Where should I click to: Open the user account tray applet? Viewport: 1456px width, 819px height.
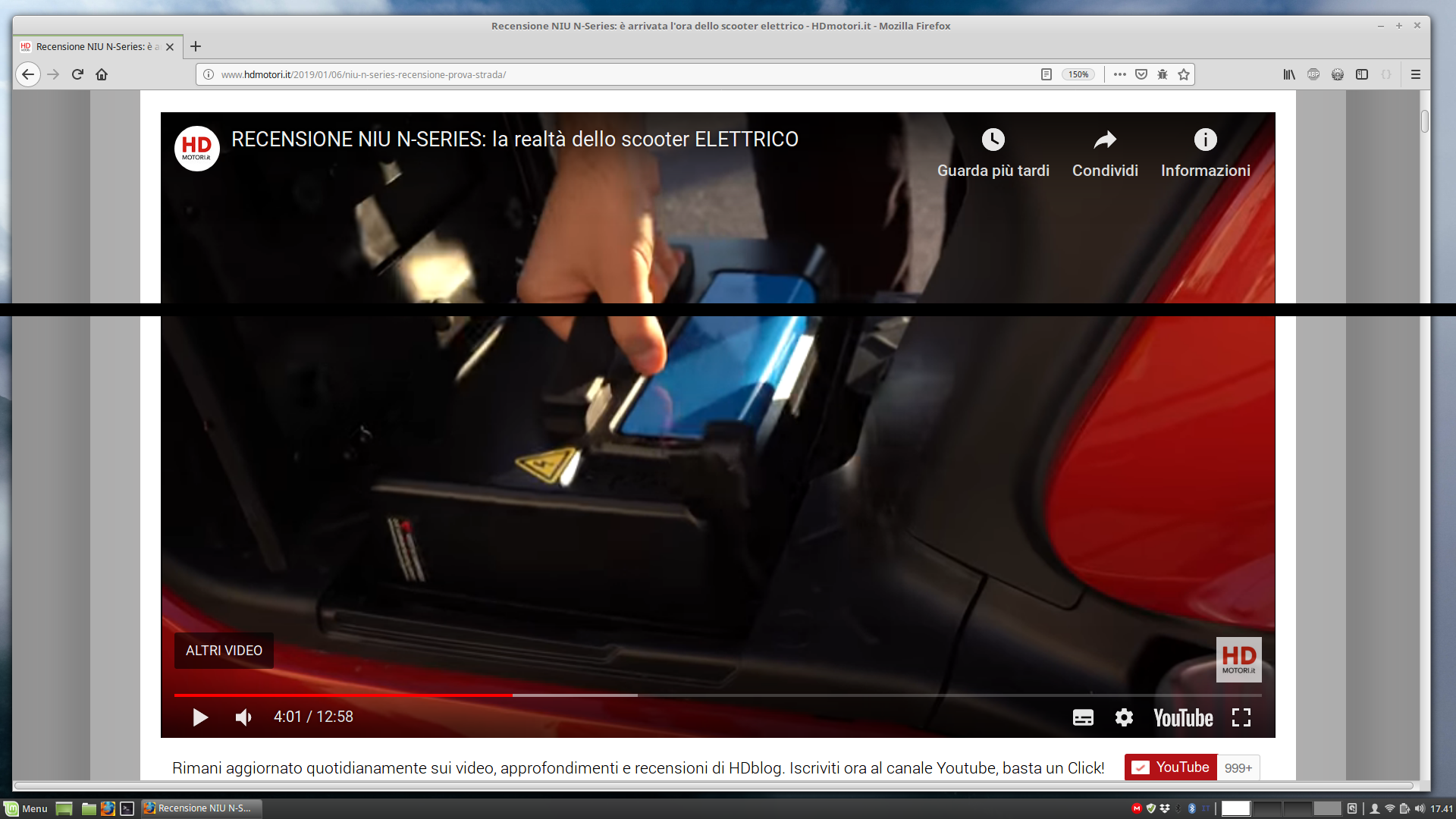point(1375,808)
